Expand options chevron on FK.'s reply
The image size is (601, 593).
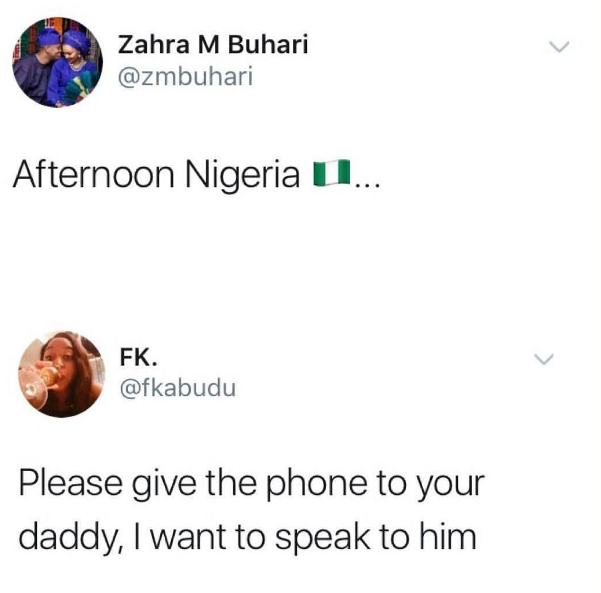point(544,359)
